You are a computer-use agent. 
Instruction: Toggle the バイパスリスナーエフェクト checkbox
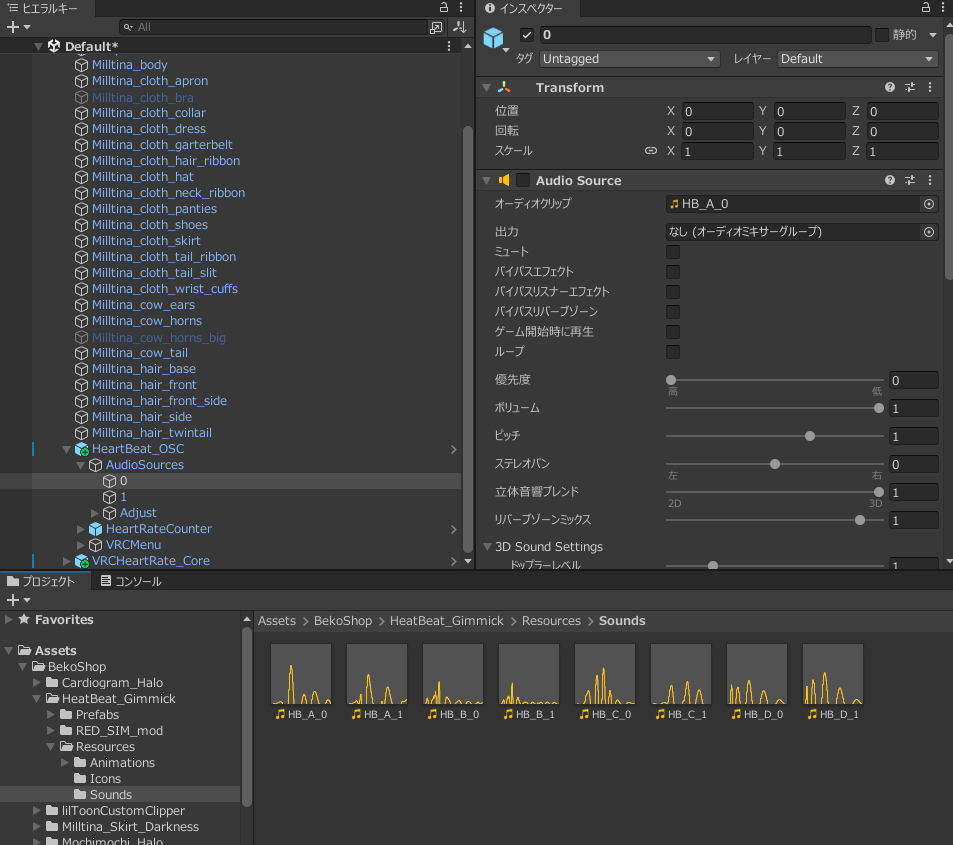(x=673, y=292)
